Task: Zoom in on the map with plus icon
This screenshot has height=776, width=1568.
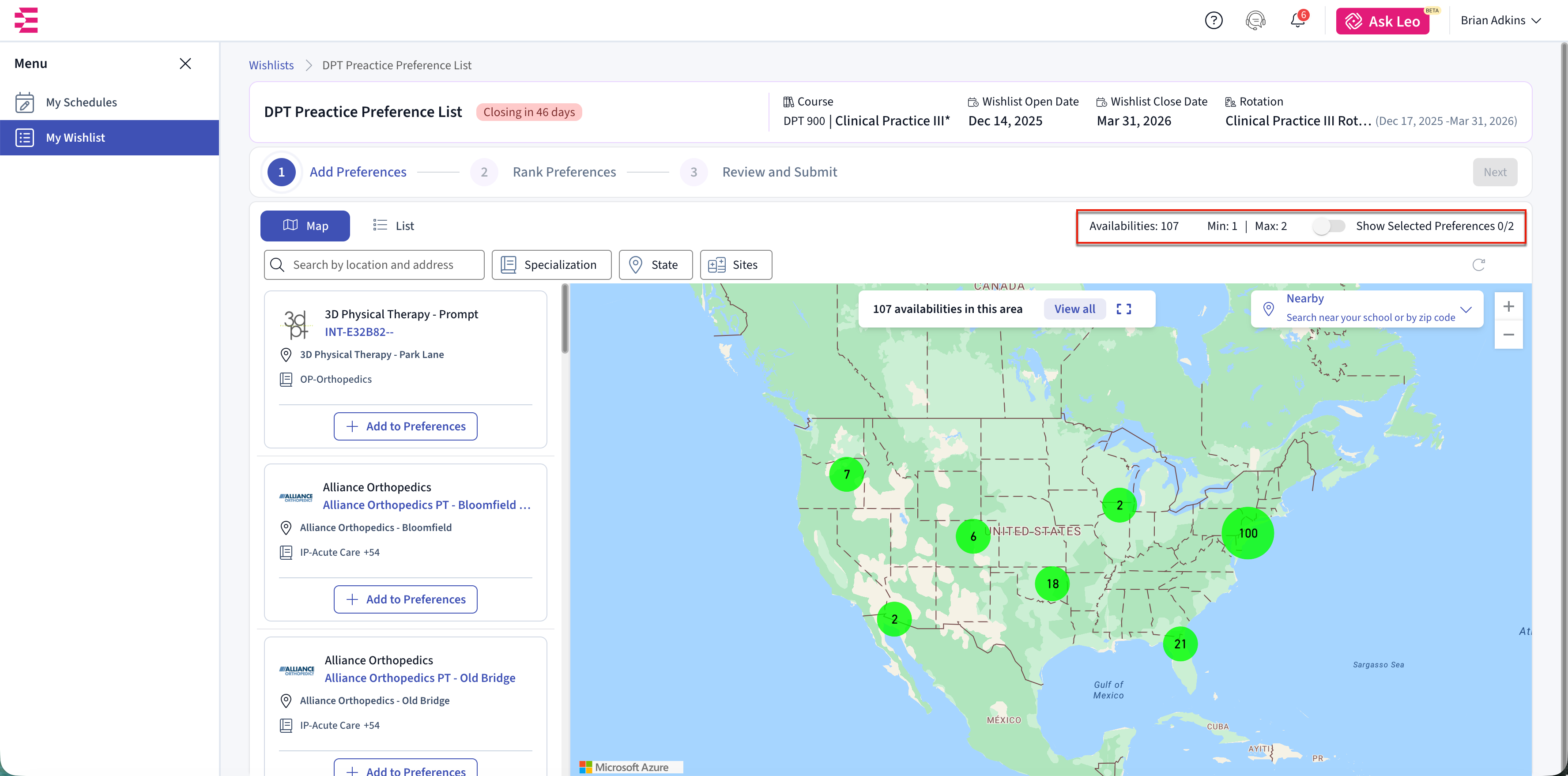Action: coord(1508,306)
